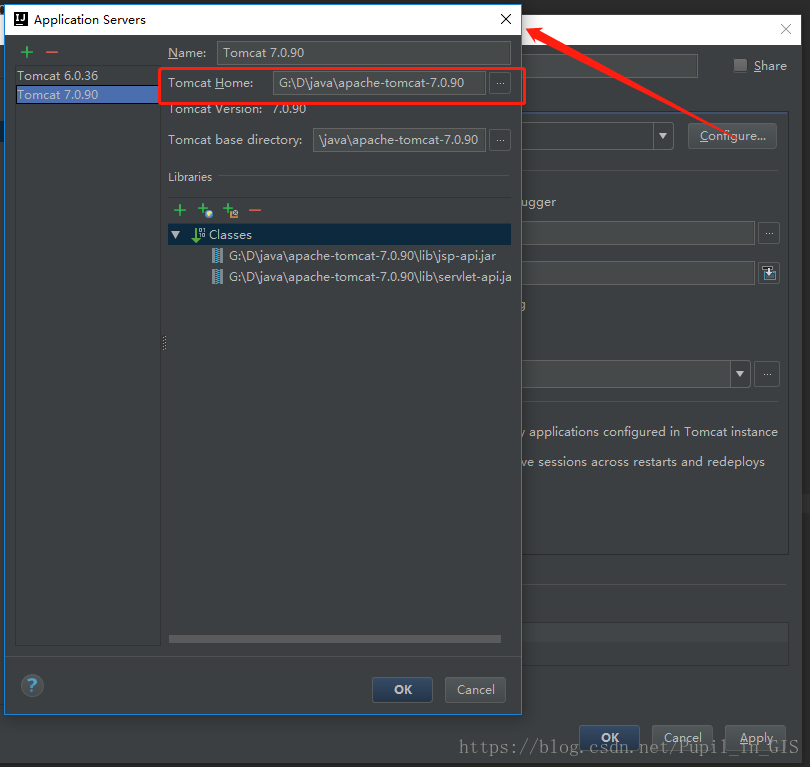Toggle the Share checkbox in background window
Image resolution: width=810 pixels, height=767 pixels.
click(740, 65)
